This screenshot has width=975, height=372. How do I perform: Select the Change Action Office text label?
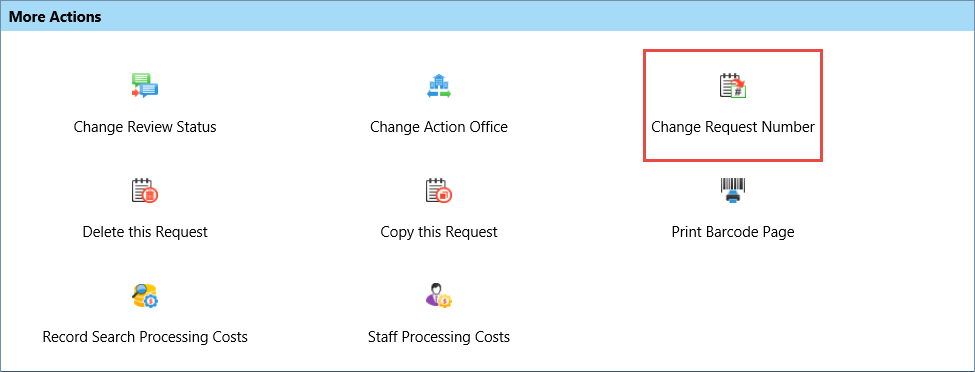(x=439, y=127)
